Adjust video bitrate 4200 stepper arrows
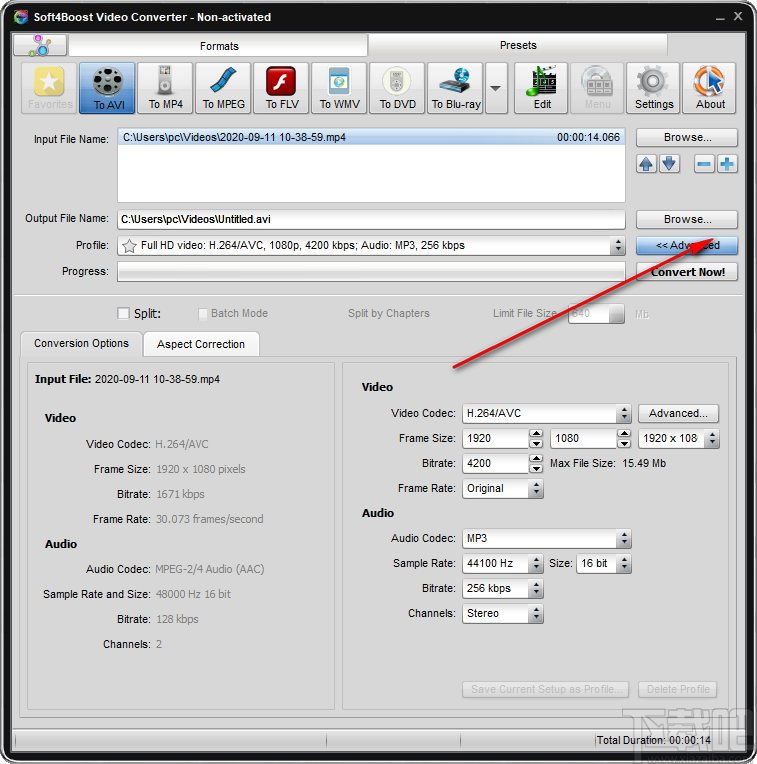Viewport: 757px width, 764px height. pyautogui.click(x=536, y=464)
